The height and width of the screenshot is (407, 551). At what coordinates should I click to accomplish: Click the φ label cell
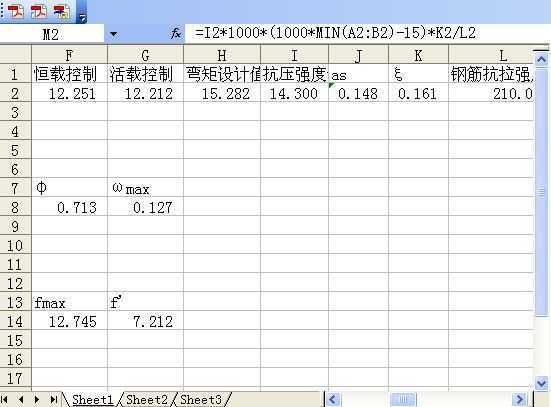(69, 188)
